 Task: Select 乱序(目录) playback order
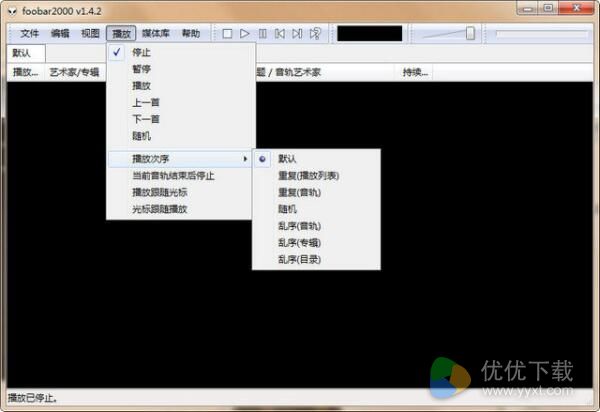pyautogui.click(x=316, y=259)
